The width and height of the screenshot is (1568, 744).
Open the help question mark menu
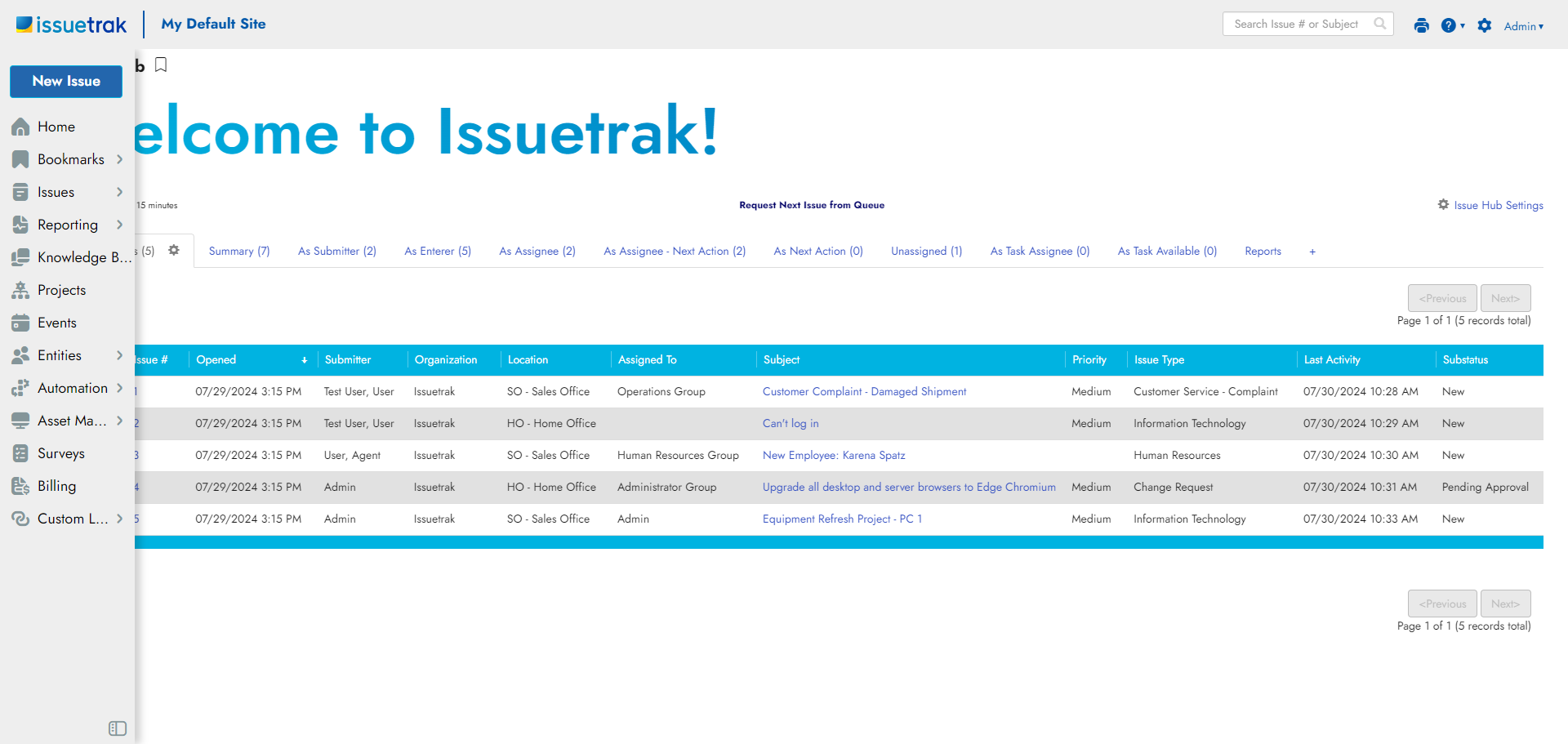pyautogui.click(x=1452, y=25)
